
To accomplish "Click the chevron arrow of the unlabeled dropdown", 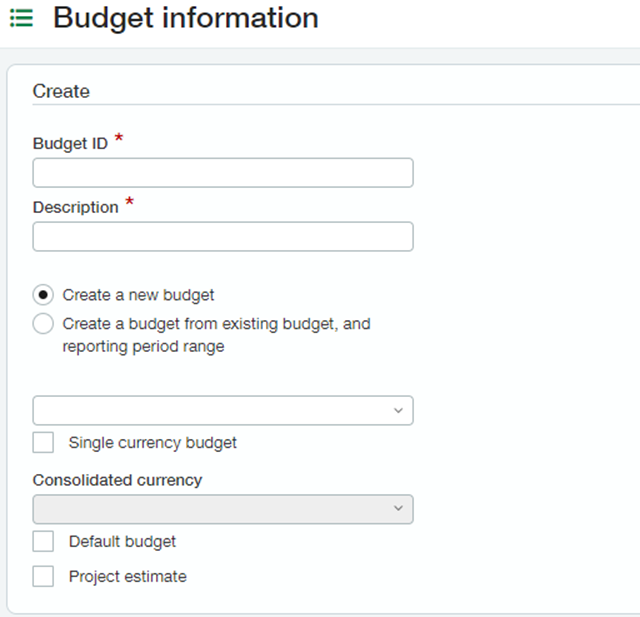I will (398, 411).
